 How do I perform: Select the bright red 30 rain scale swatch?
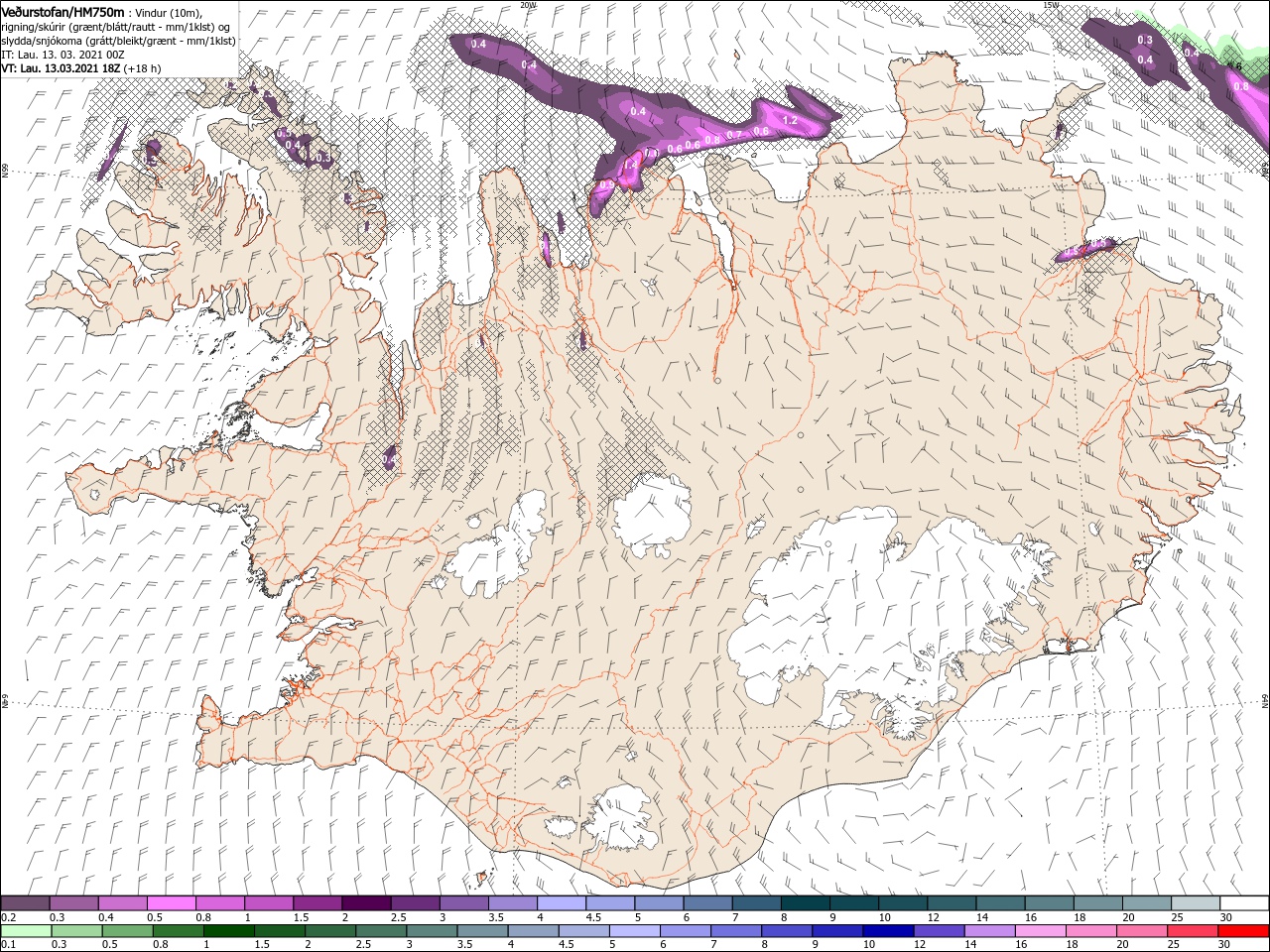1244,931
